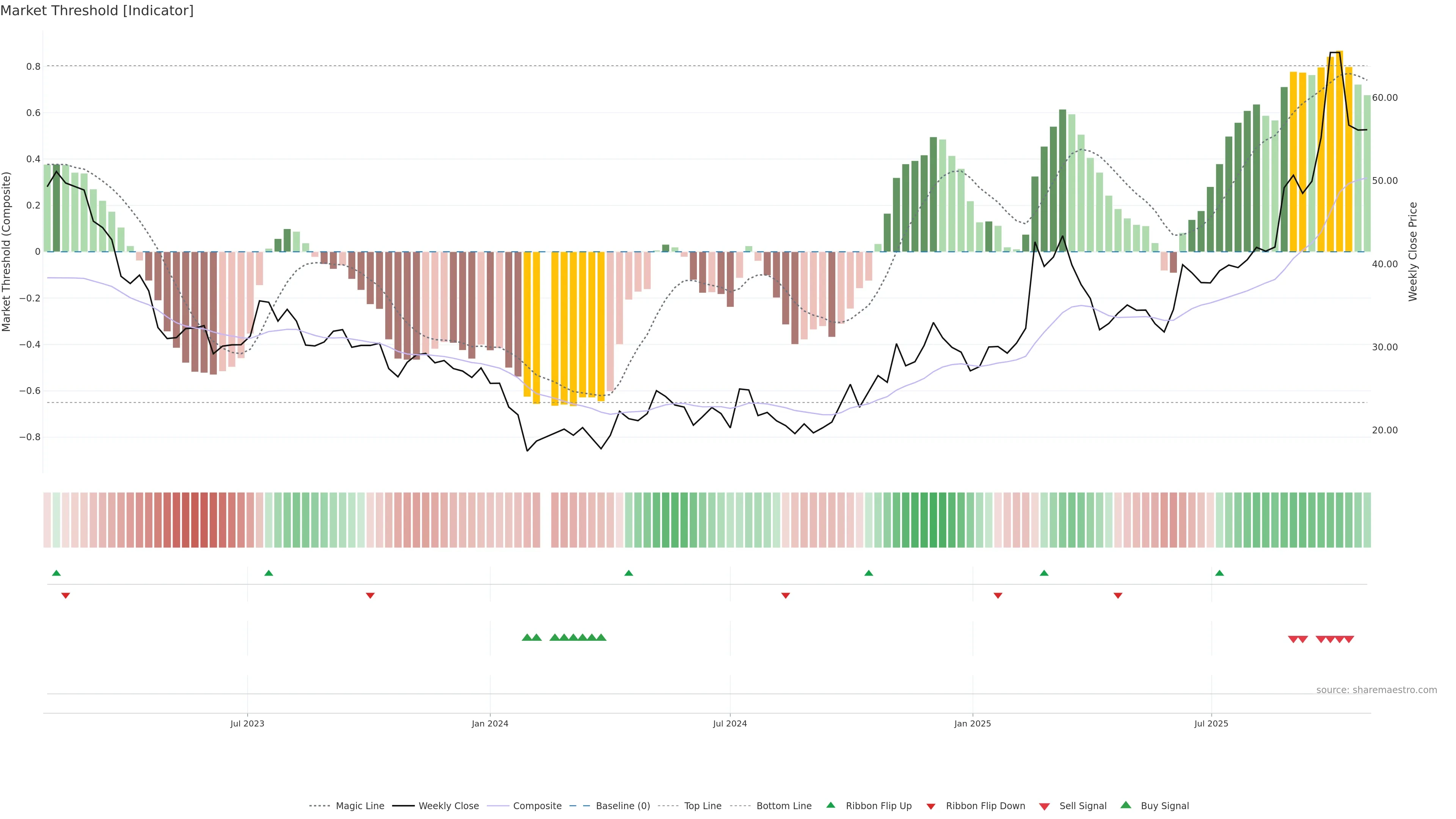The height and width of the screenshot is (819, 1456).
Task: Click Sell Signal legend red triangle
Action: click(1044, 806)
